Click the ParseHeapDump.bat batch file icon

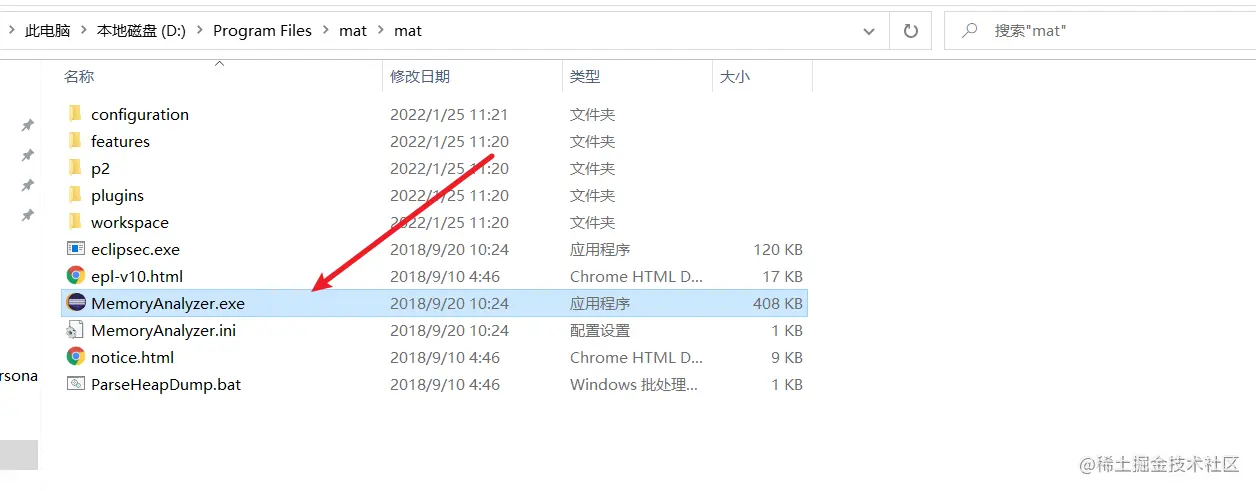click(76, 384)
